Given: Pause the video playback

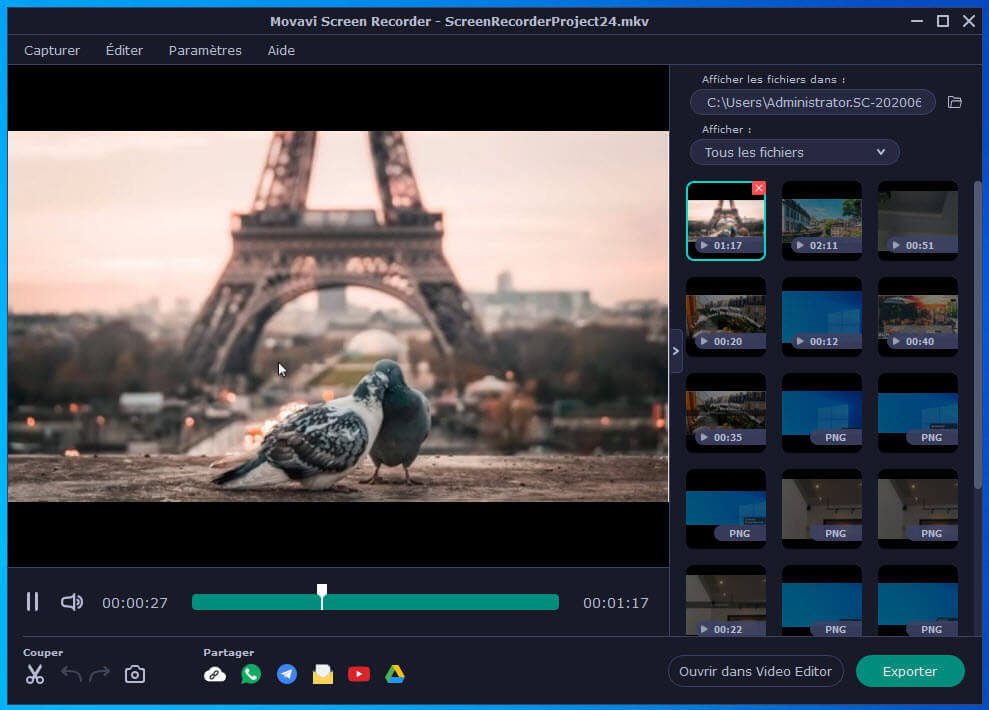Looking at the screenshot, I should (x=32, y=602).
